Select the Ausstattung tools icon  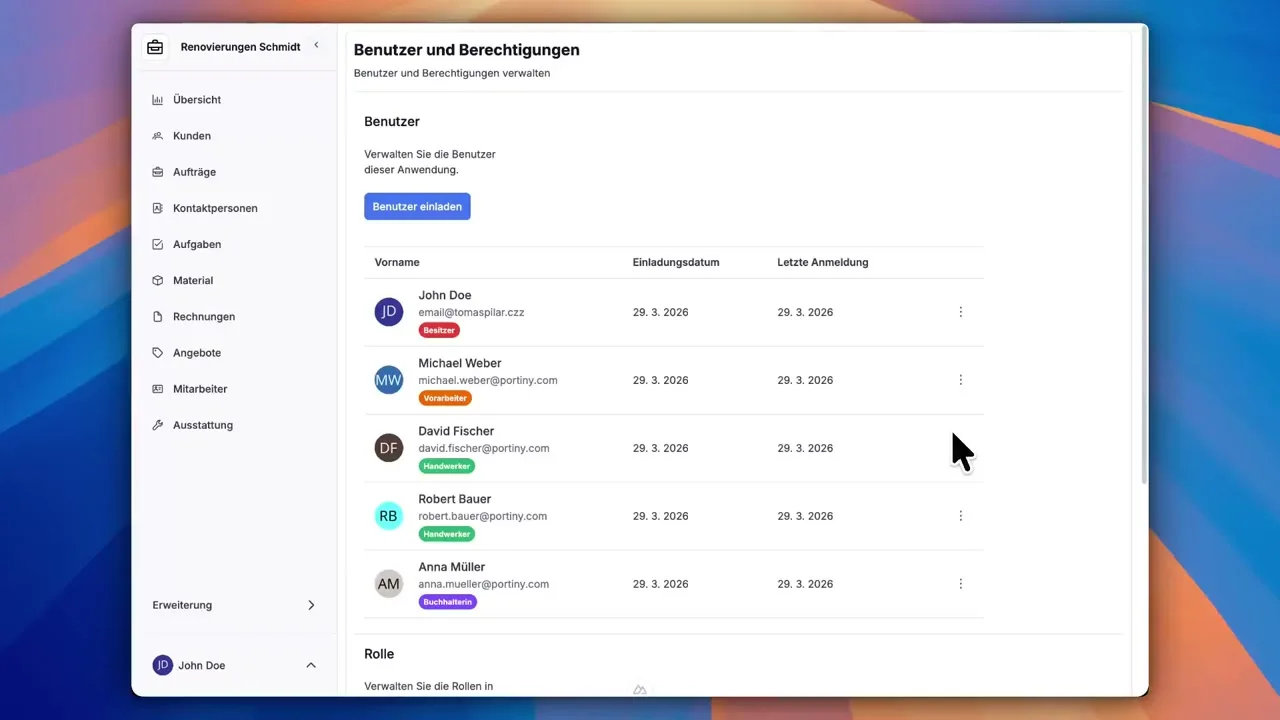156,424
